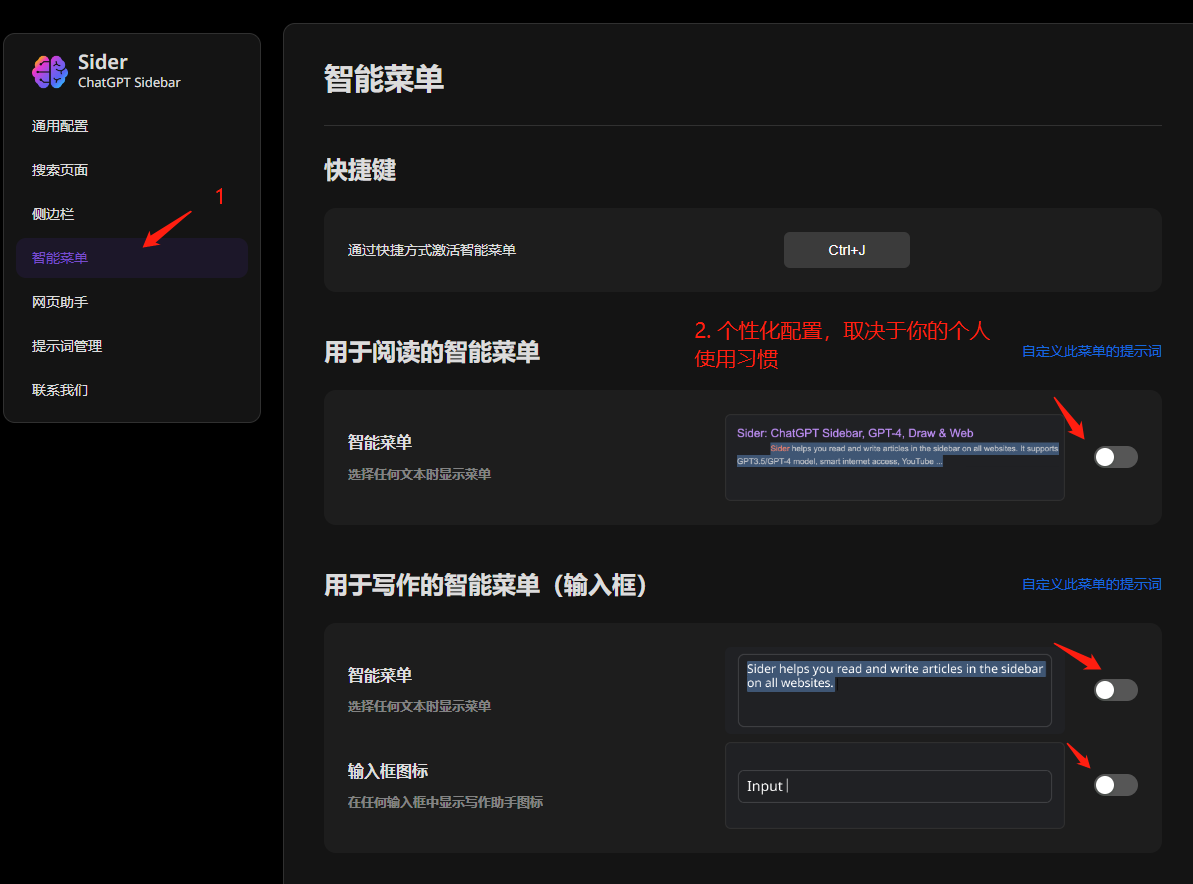Click the Sider brain logo icon
This screenshot has width=1193, height=884.
pos(50,71)
